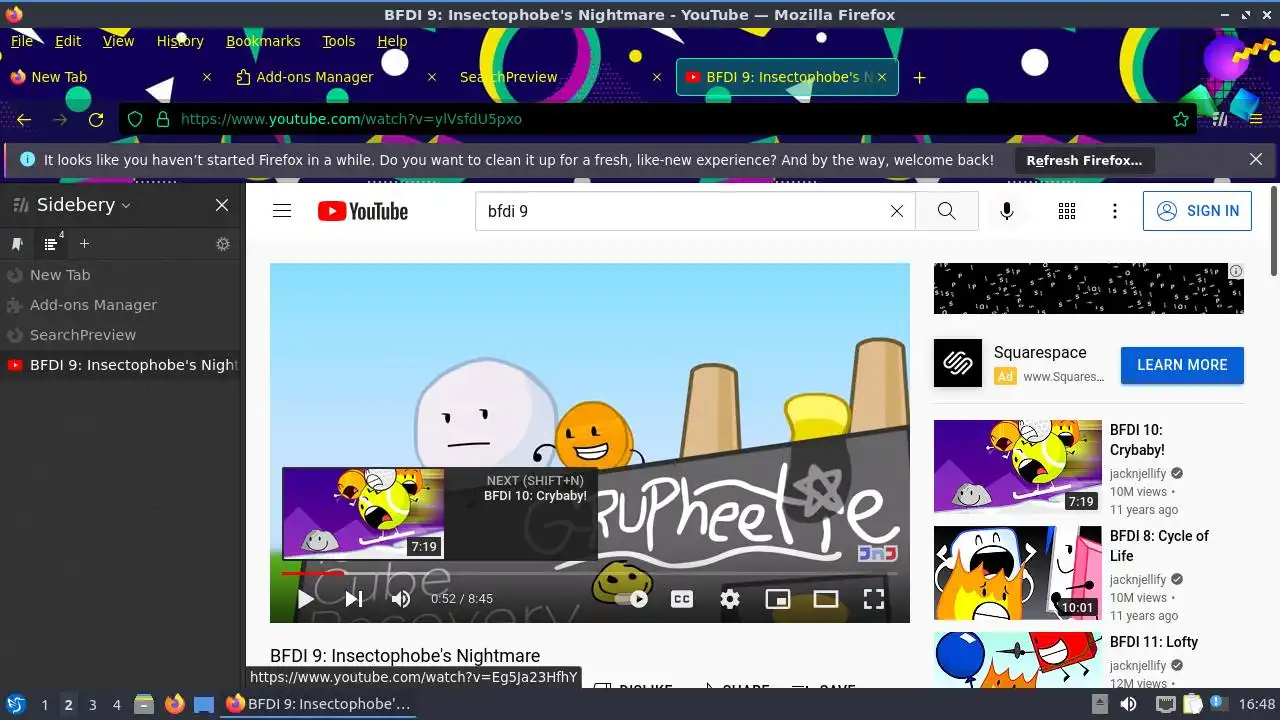Image resolution: width=1280 pixels, height=720 pixels.
Task: Dismiss the Refresh Firefox notification bar
Action: click(x=1256, y=159)
